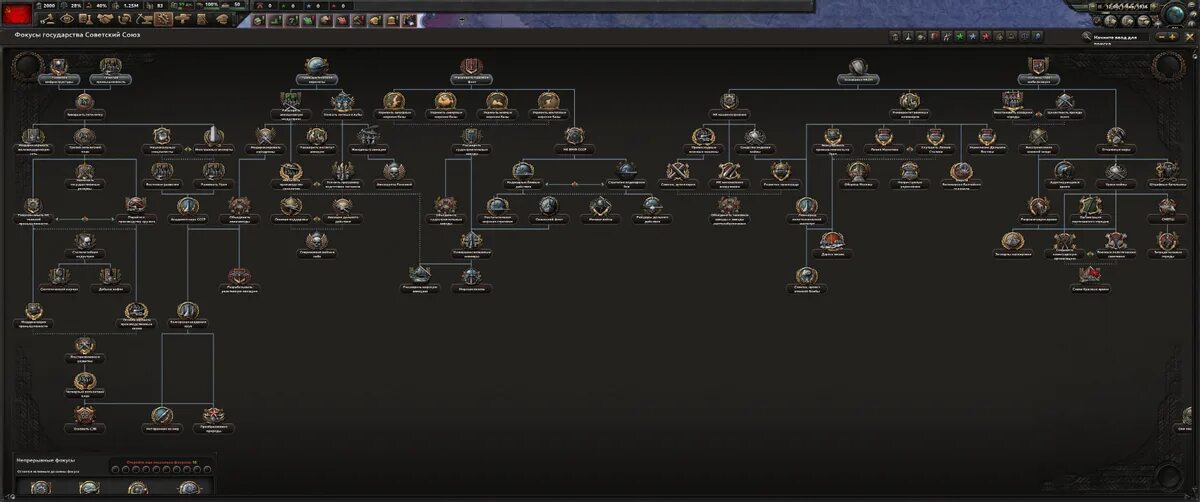Click the war support value 40%
Image resolution: width=1200 pixels, height=502 pixels.
coord(100,5)
